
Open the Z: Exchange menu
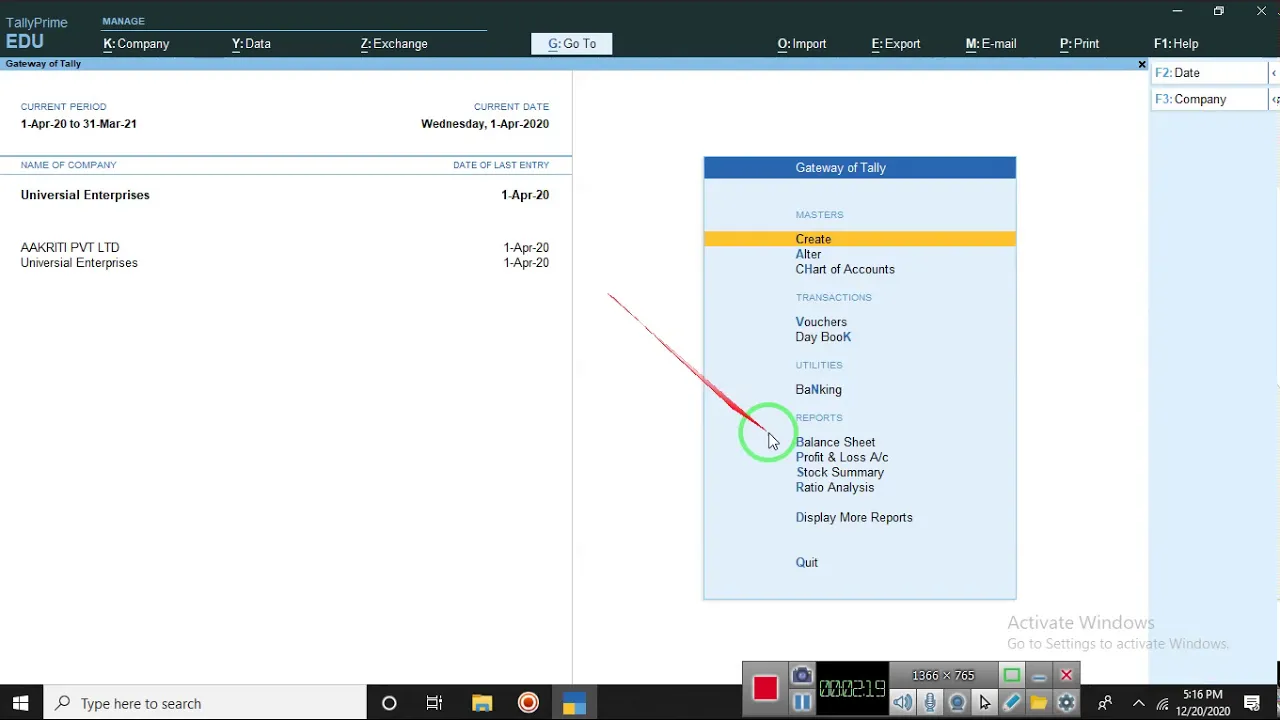tap(394, 43)
